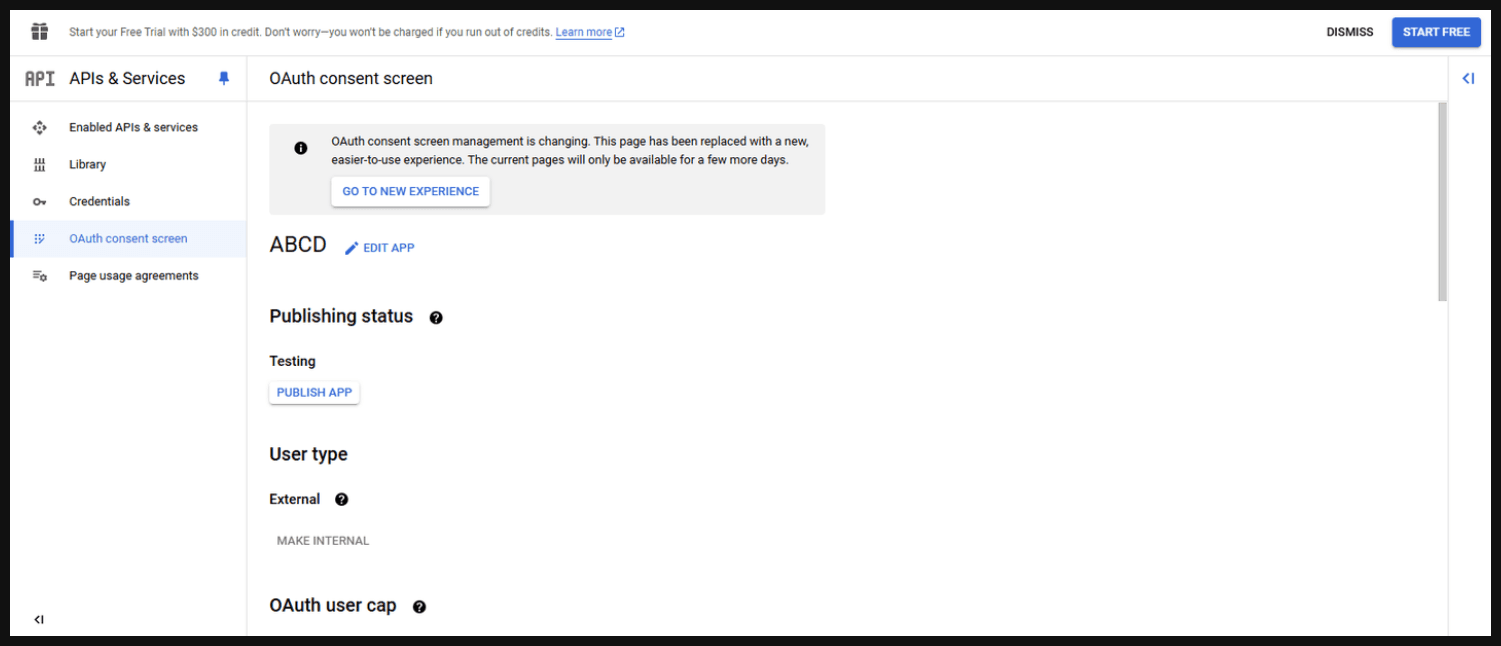Click the API logo icon
This screenshot has height=646, width=1501.
pyautogui.click(x=40, y=79)
